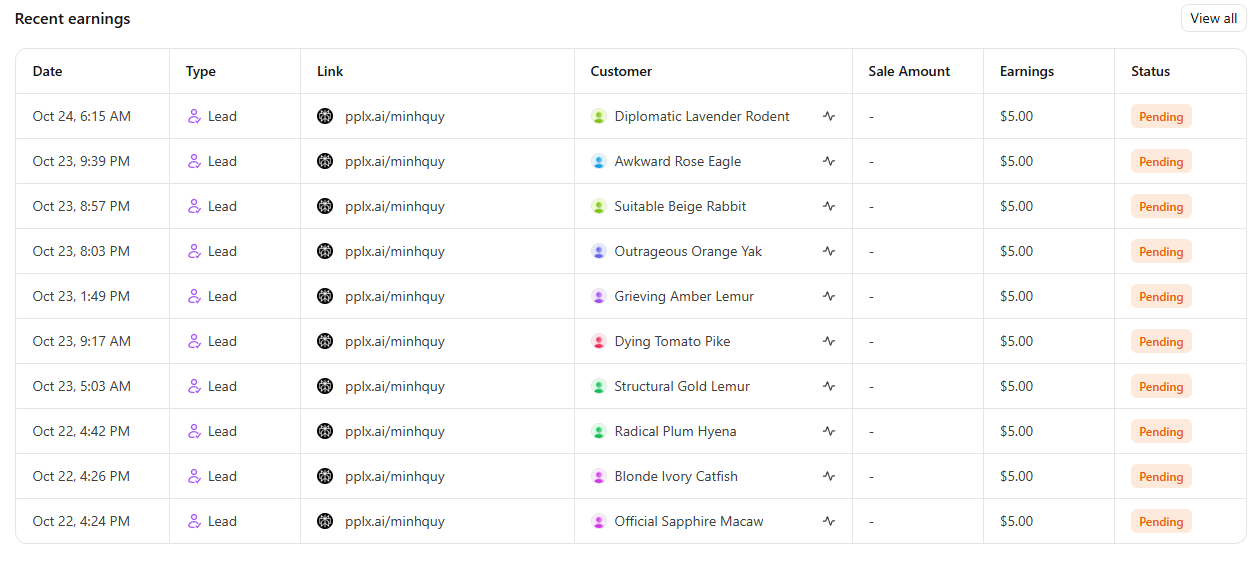Click the View all button
Viewport: 1257px width, 562px height.
[1213, 18]
